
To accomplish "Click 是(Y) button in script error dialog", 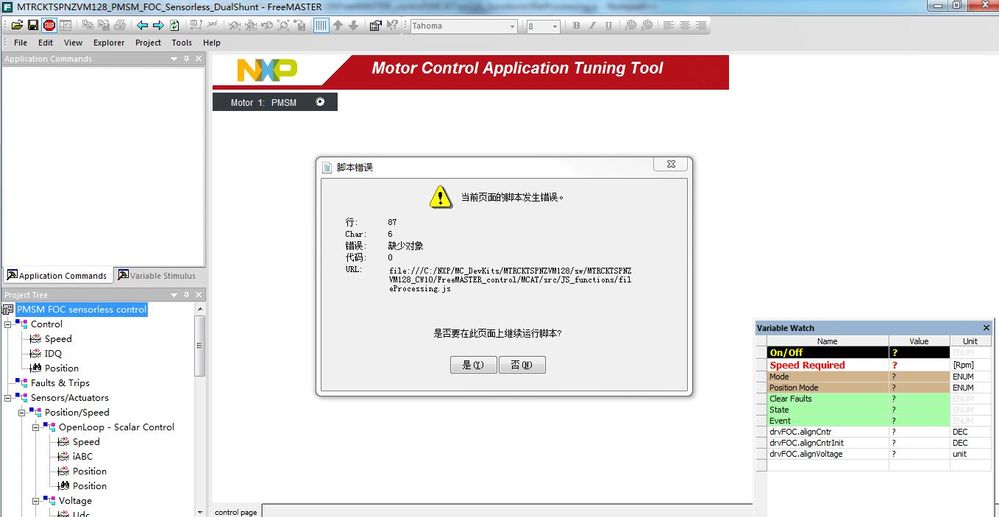I will pyautogui.click(x=473, y=365).
